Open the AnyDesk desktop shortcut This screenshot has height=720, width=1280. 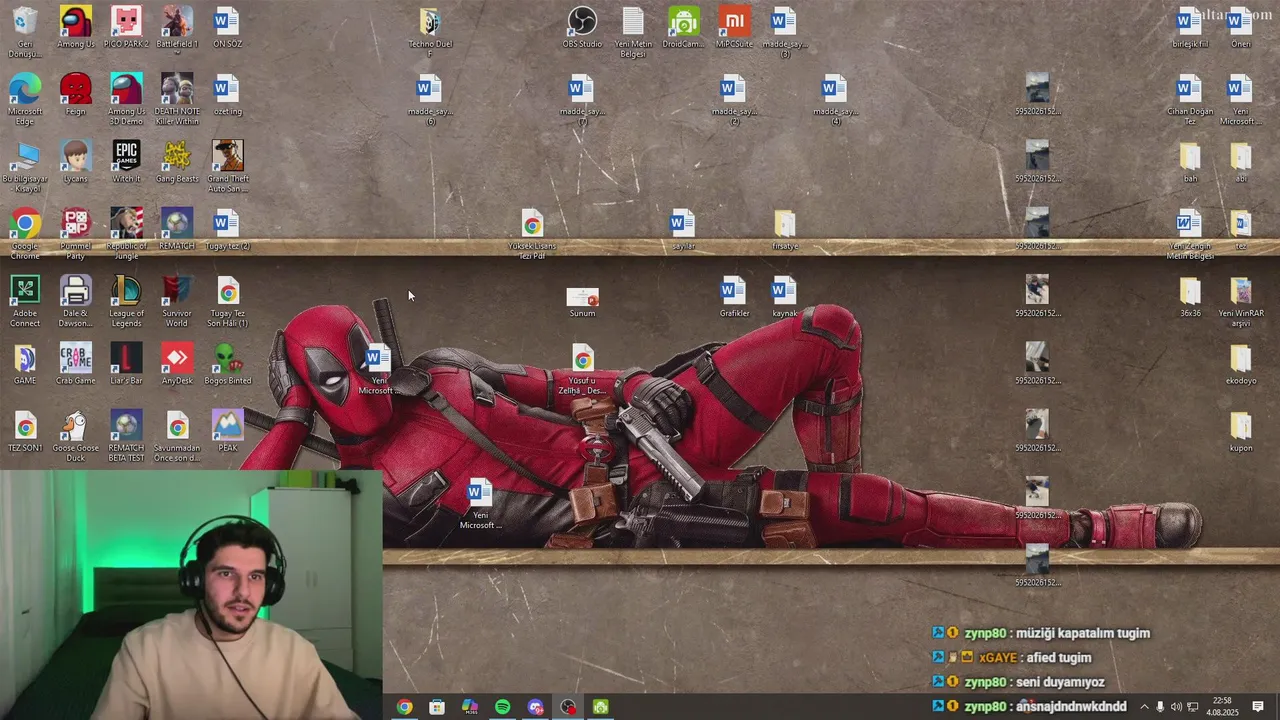(x=177, y=364)
